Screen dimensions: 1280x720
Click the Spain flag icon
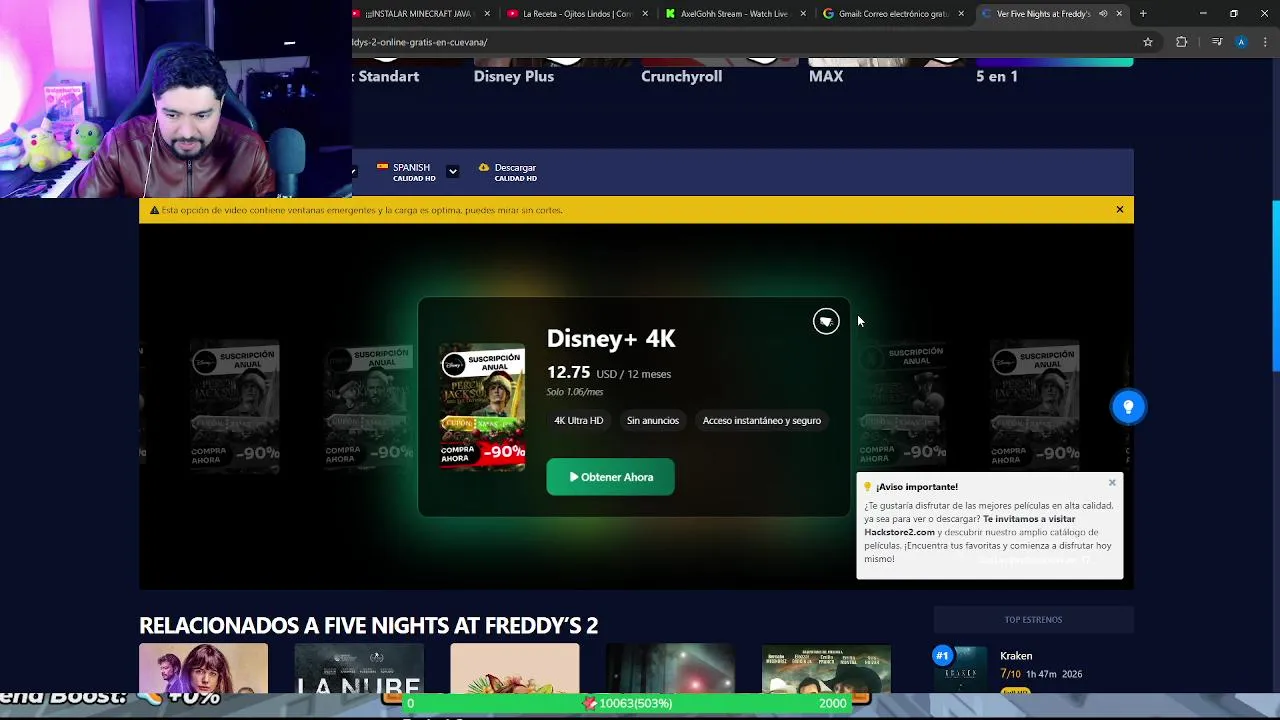[x=382, y=167]
